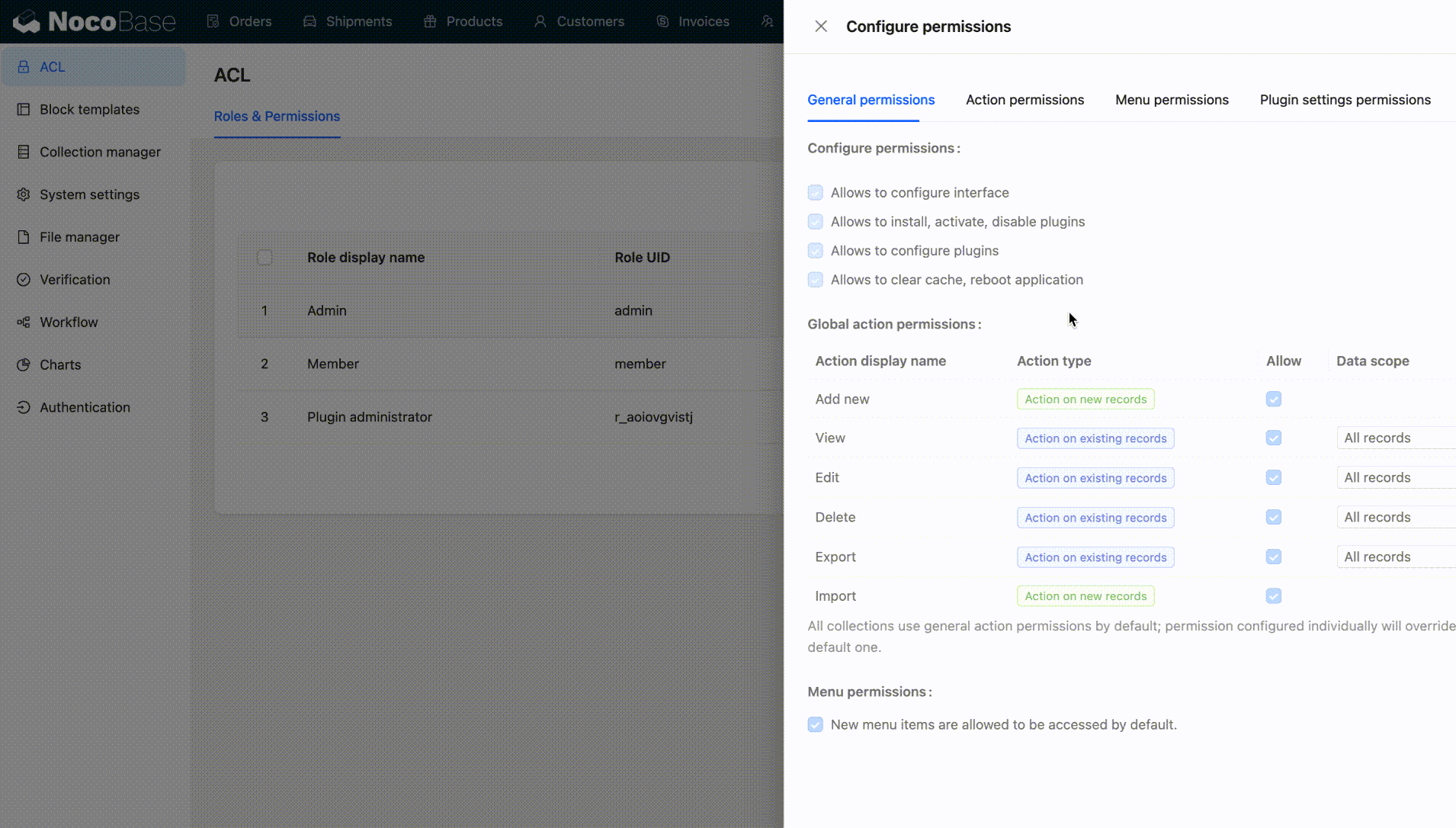
Task: Toggle Allows to configure plugins checkbox
Action: point(816,251)
